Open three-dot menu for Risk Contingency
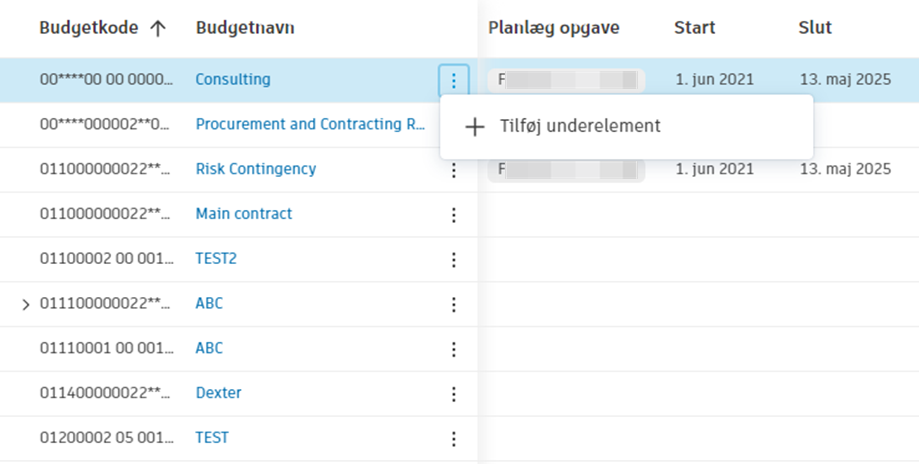Viewport: 919px width, 464px height. tap(454, 170)
